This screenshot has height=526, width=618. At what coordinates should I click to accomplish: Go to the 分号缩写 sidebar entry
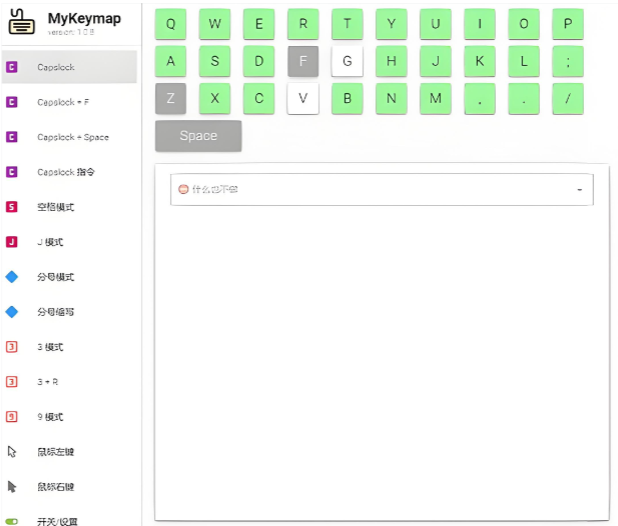point(56,312)
